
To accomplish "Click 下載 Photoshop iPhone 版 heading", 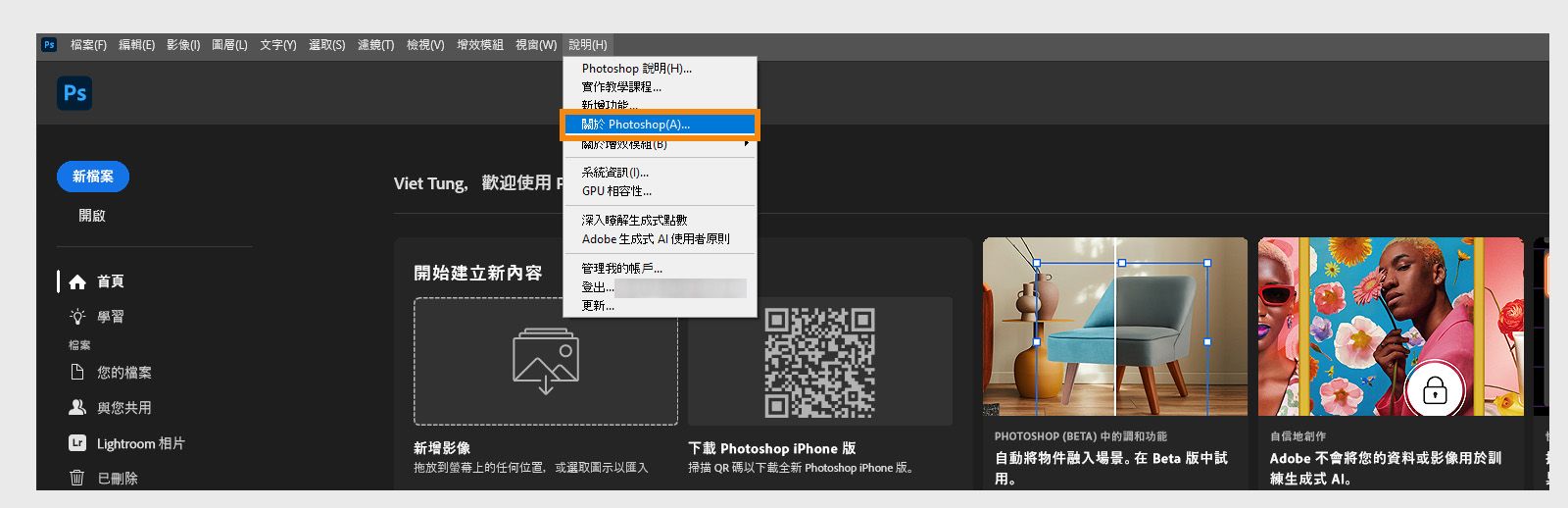I will 772,448.
